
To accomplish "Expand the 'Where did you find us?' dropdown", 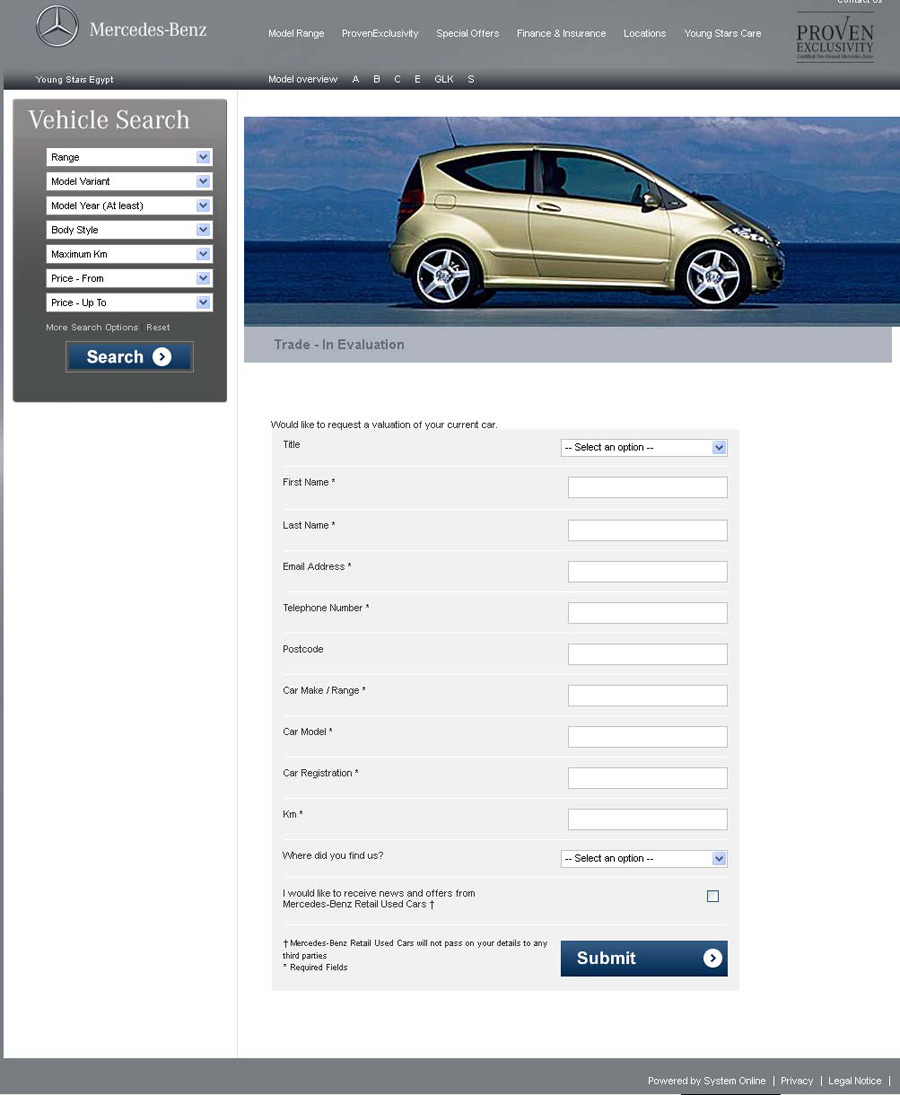I will point(644,858).
